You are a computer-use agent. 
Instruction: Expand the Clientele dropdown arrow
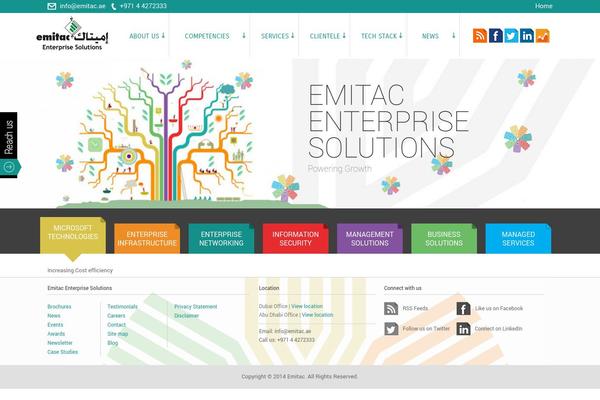344,36
